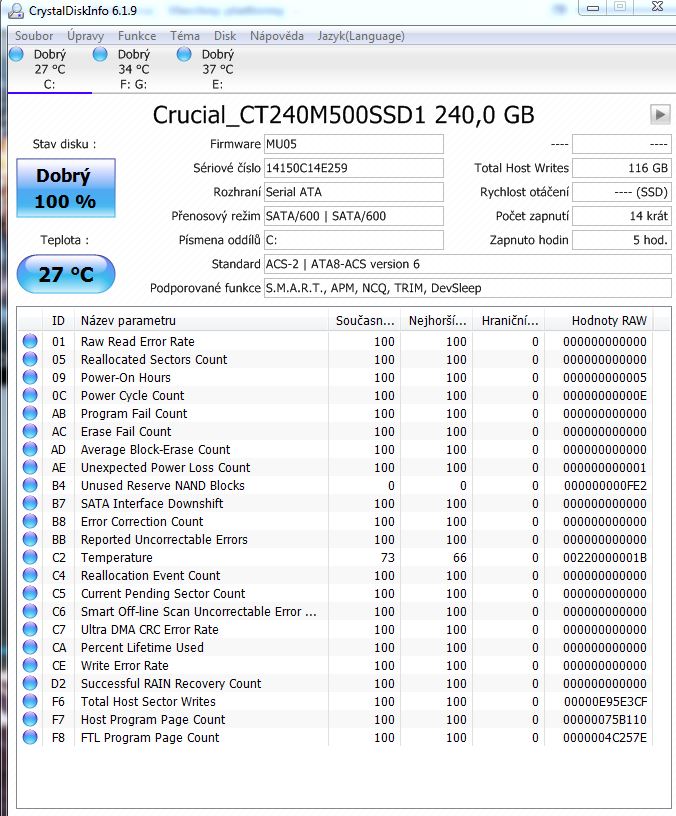
Task: Click the Současn... column header
Action: coord(365,321)
